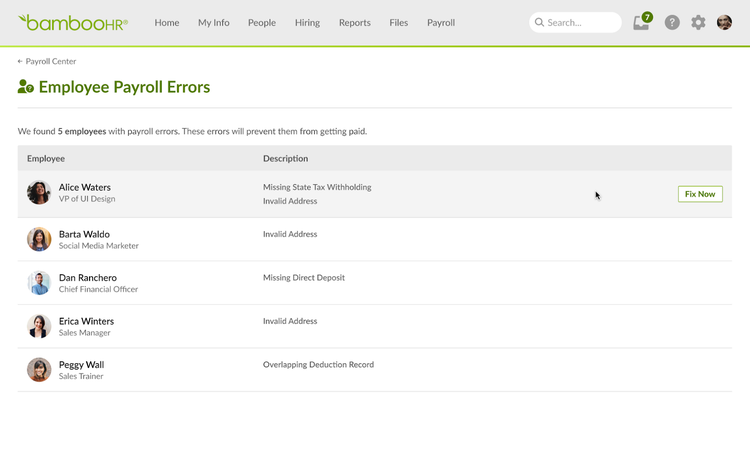Navigate to the Payroll tab
This screenshot has width=750, height=456.
(x=441, y=22)
